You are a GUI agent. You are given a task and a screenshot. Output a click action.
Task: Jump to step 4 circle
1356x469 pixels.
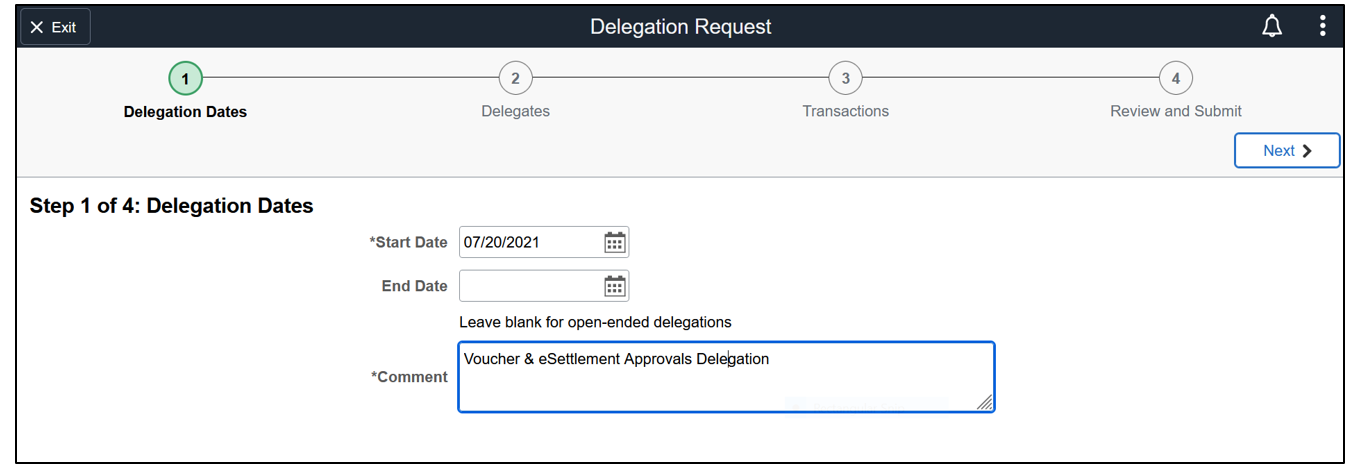click(1175, 78)
